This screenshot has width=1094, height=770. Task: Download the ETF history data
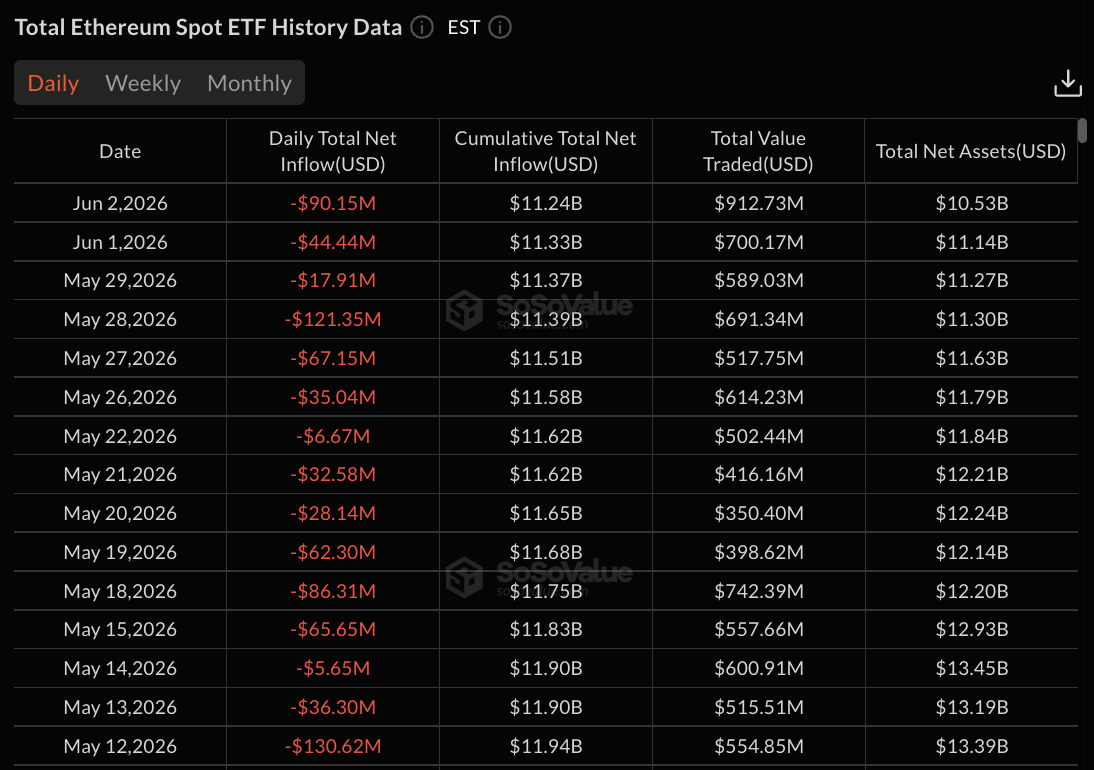coord(1067,83)
